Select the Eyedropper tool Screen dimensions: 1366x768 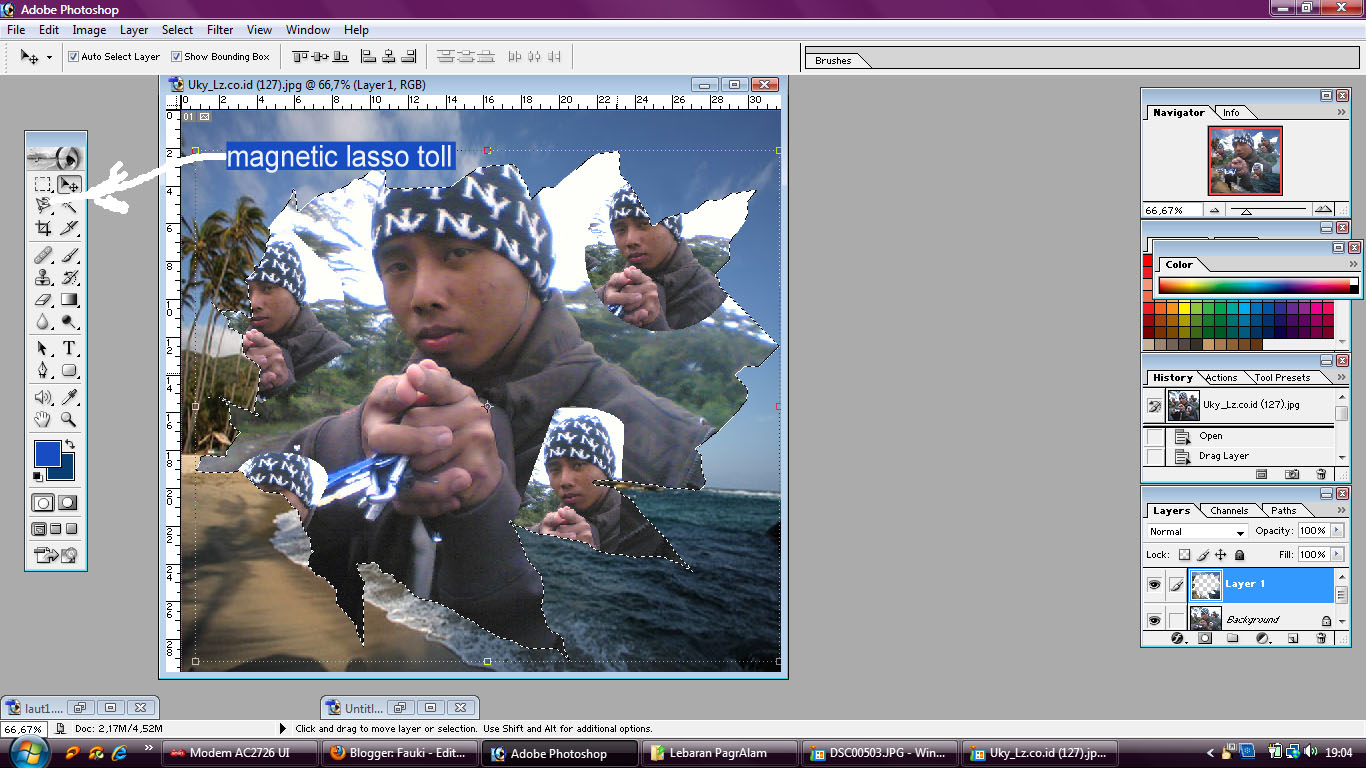pyautogui.click(x=69, y=397)
